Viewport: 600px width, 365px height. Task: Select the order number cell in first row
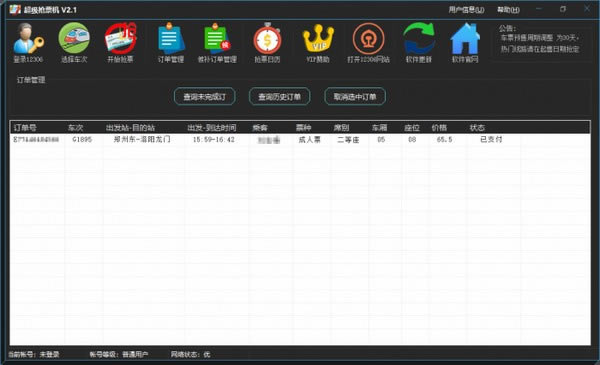(x=36, y=140)
